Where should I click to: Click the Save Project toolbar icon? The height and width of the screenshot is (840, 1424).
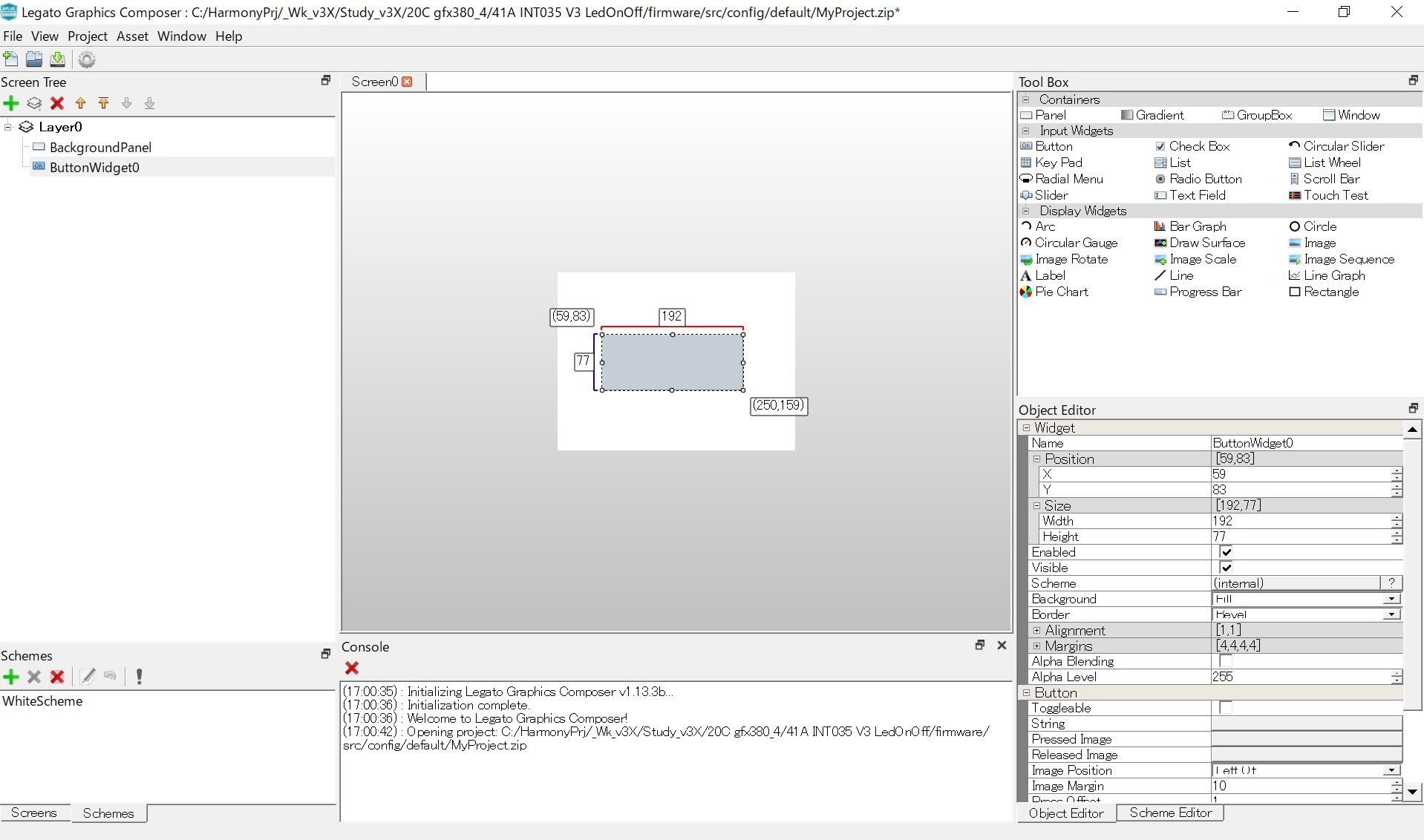[x=57, y=59]
